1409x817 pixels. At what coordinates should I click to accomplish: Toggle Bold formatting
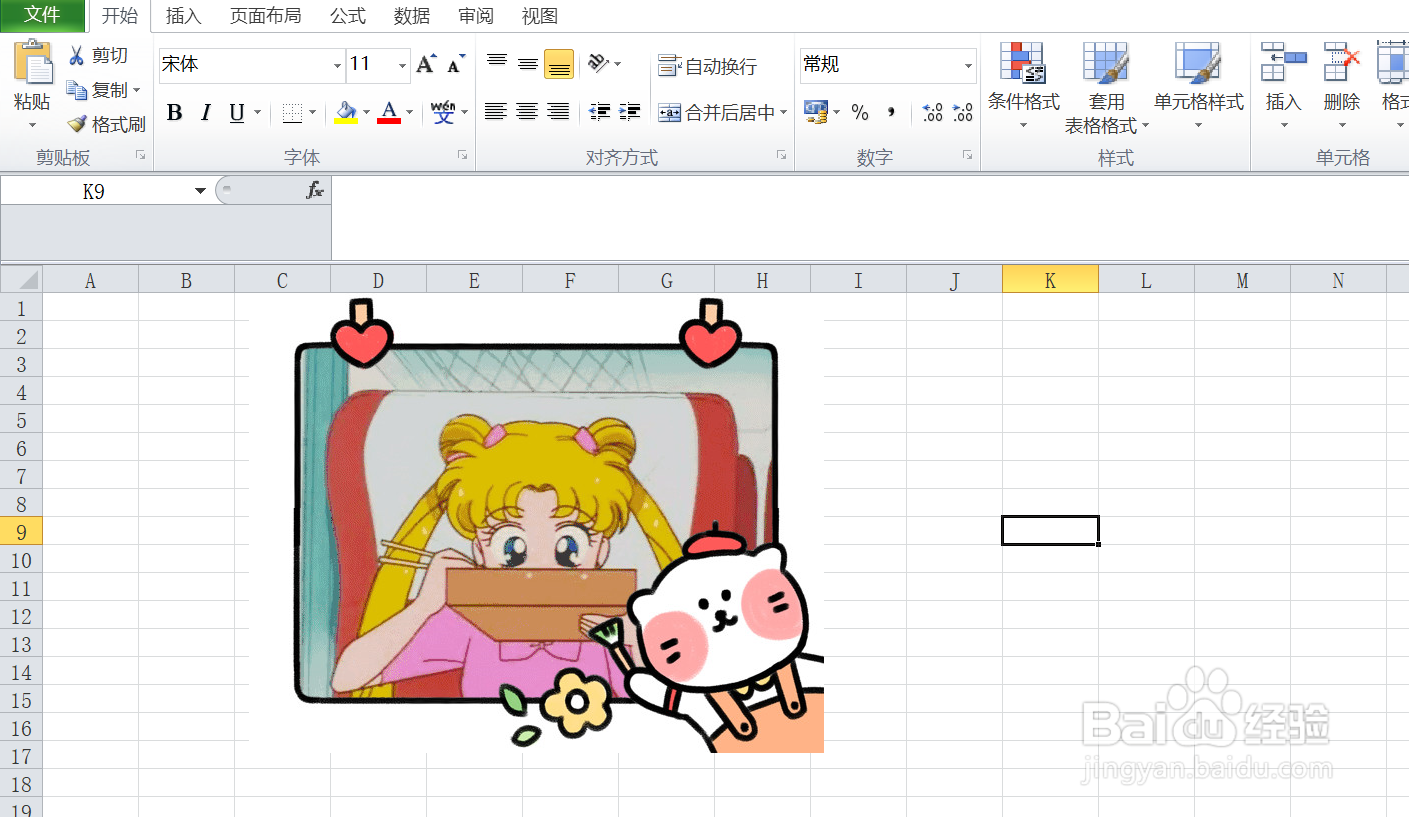(174, 113)
